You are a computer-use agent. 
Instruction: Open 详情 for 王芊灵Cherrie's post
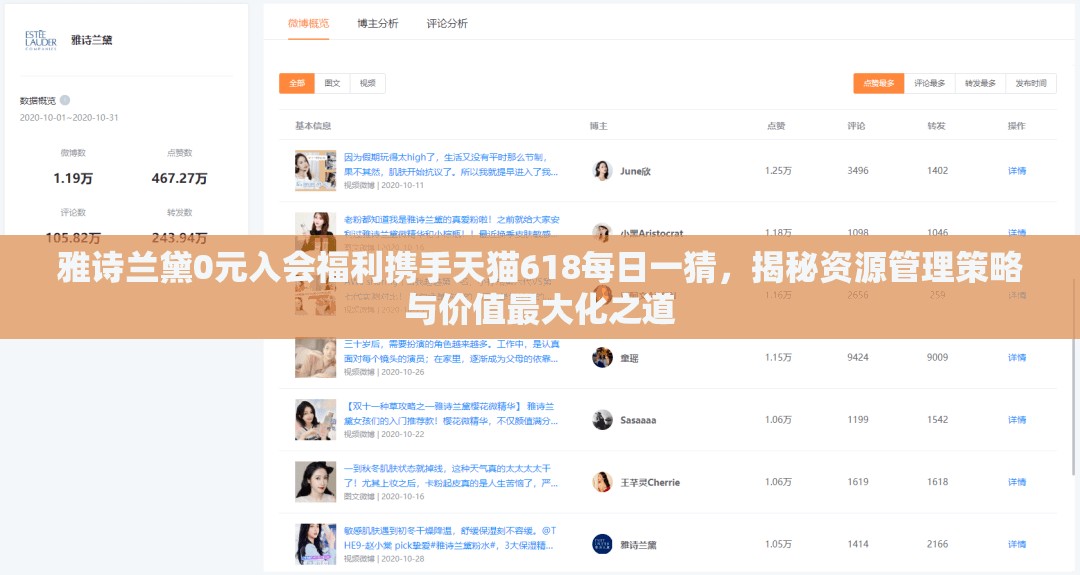pyautogui.click(x=1017, y=482)
